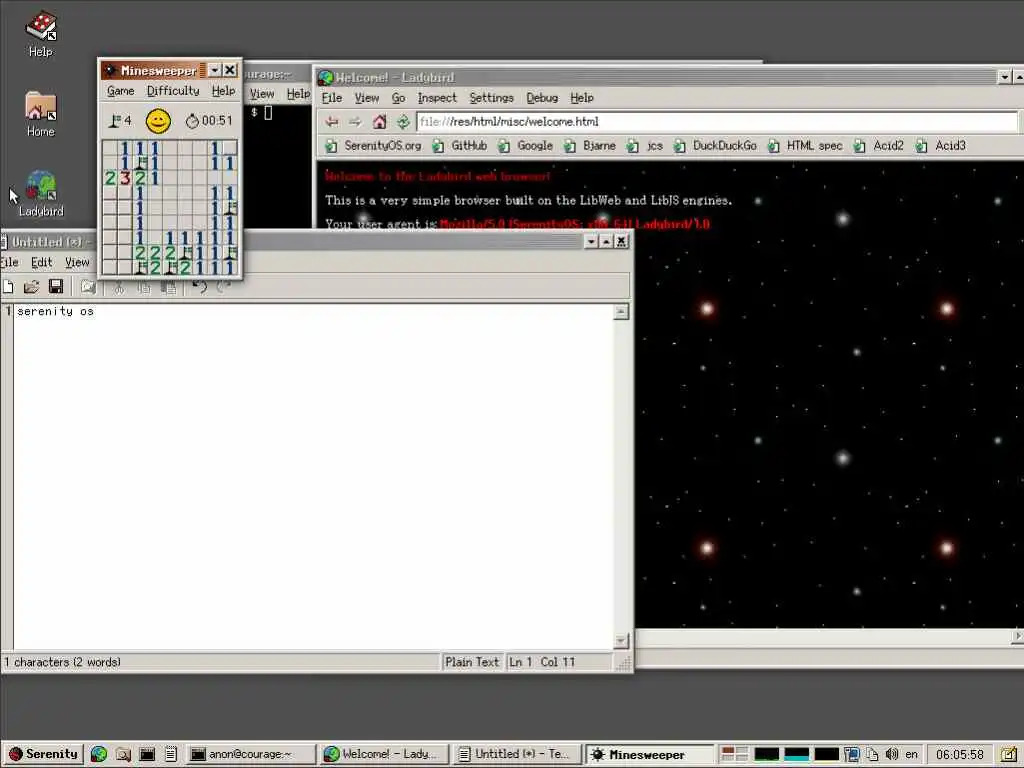Click the show-desktop icon at taskbar end
Viewport: 1024px width, 768px height.
pos(1010,754)
